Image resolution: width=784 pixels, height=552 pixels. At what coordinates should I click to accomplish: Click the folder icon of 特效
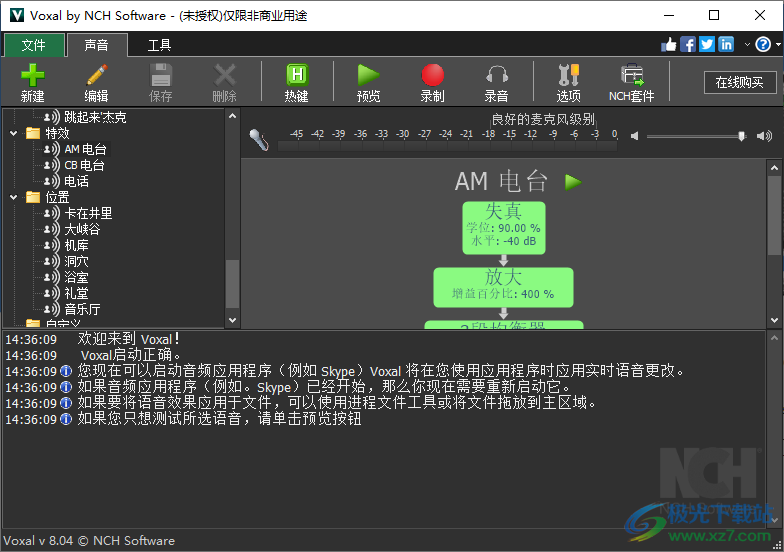pos(33,133)
